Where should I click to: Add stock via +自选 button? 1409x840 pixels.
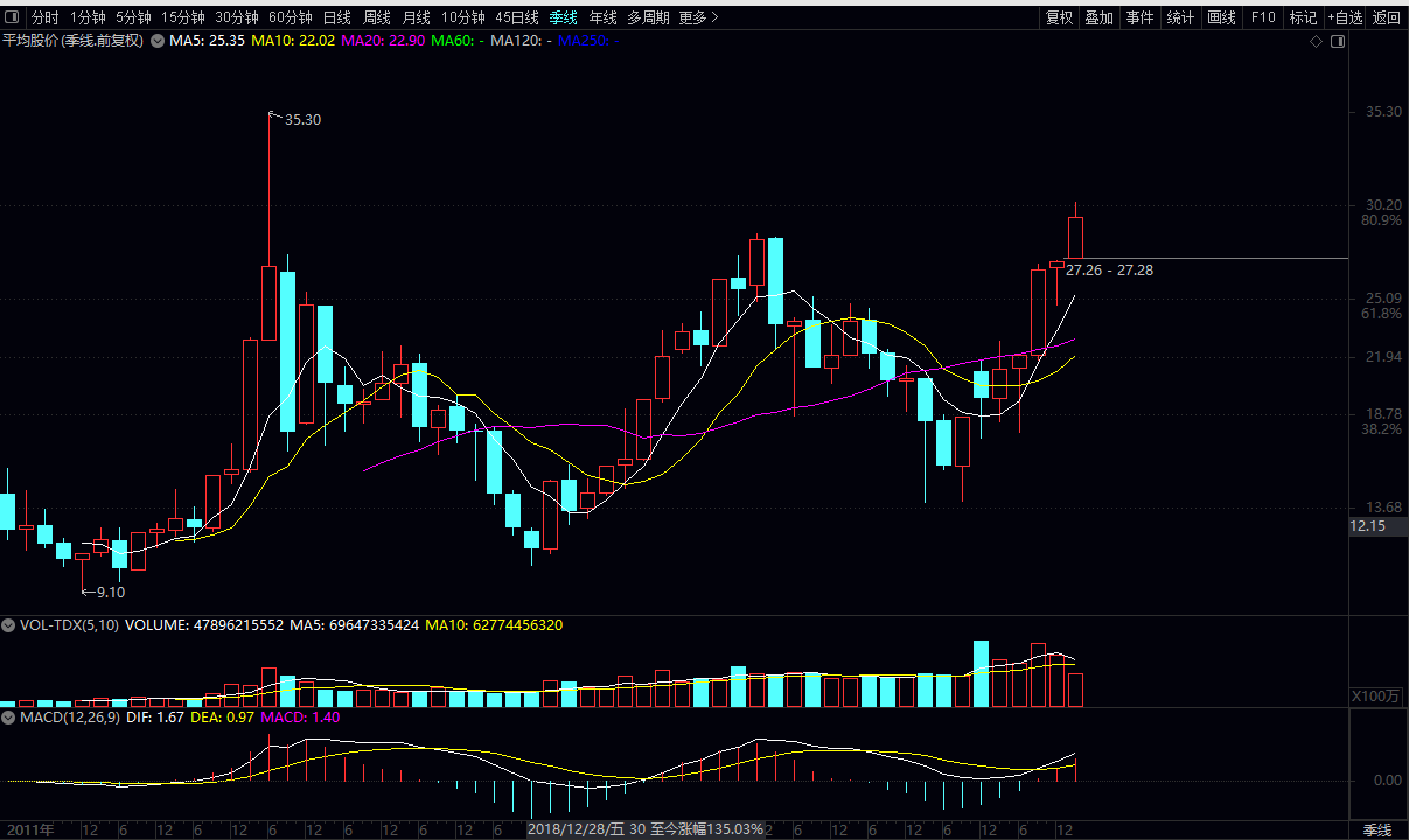pos(1345,17)
